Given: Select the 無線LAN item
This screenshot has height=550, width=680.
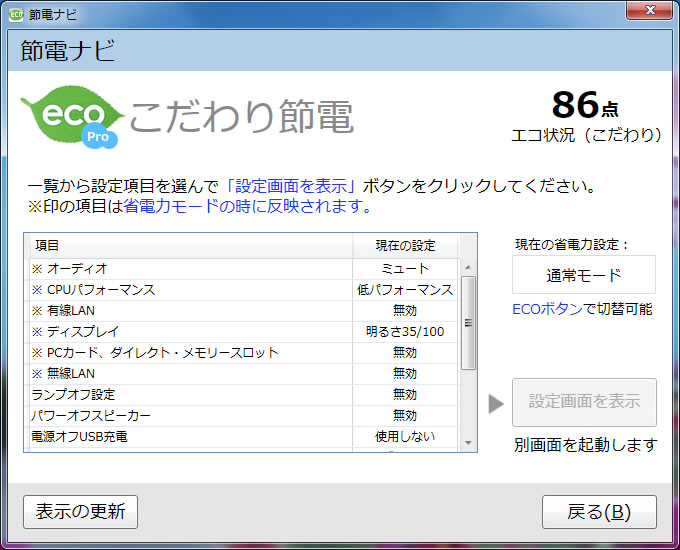Looking at the screenshot, I should [x=190, y=374].
